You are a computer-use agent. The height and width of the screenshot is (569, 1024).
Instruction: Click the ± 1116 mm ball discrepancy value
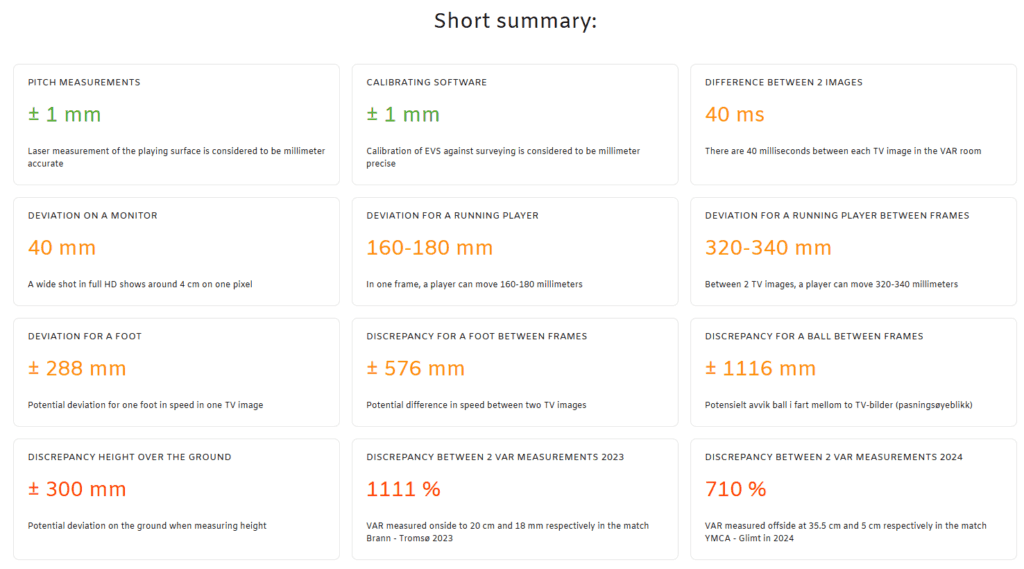click(760, 369)
